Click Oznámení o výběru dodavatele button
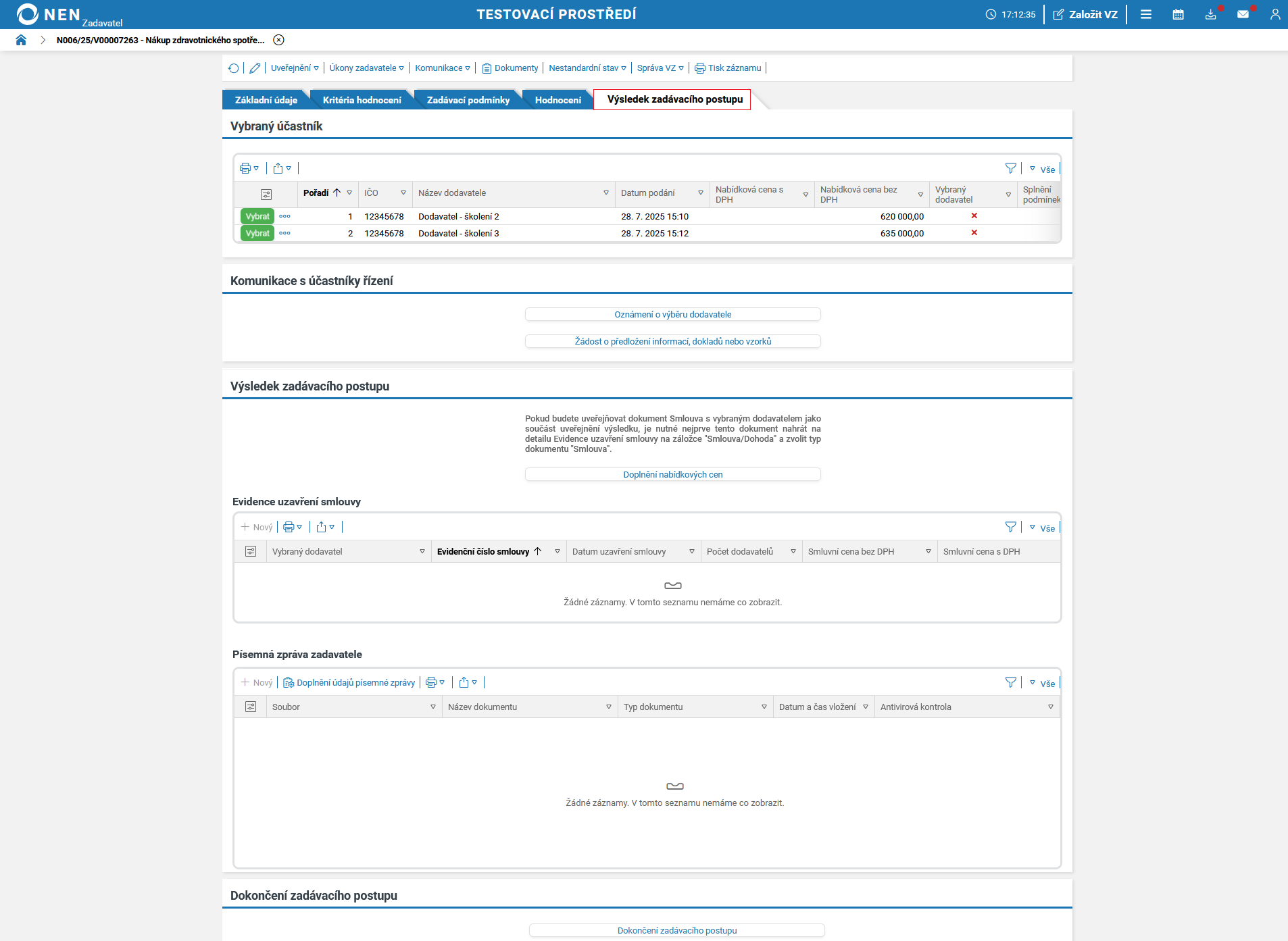Screen dimensions: 1288x941 [x=673, y=314]
